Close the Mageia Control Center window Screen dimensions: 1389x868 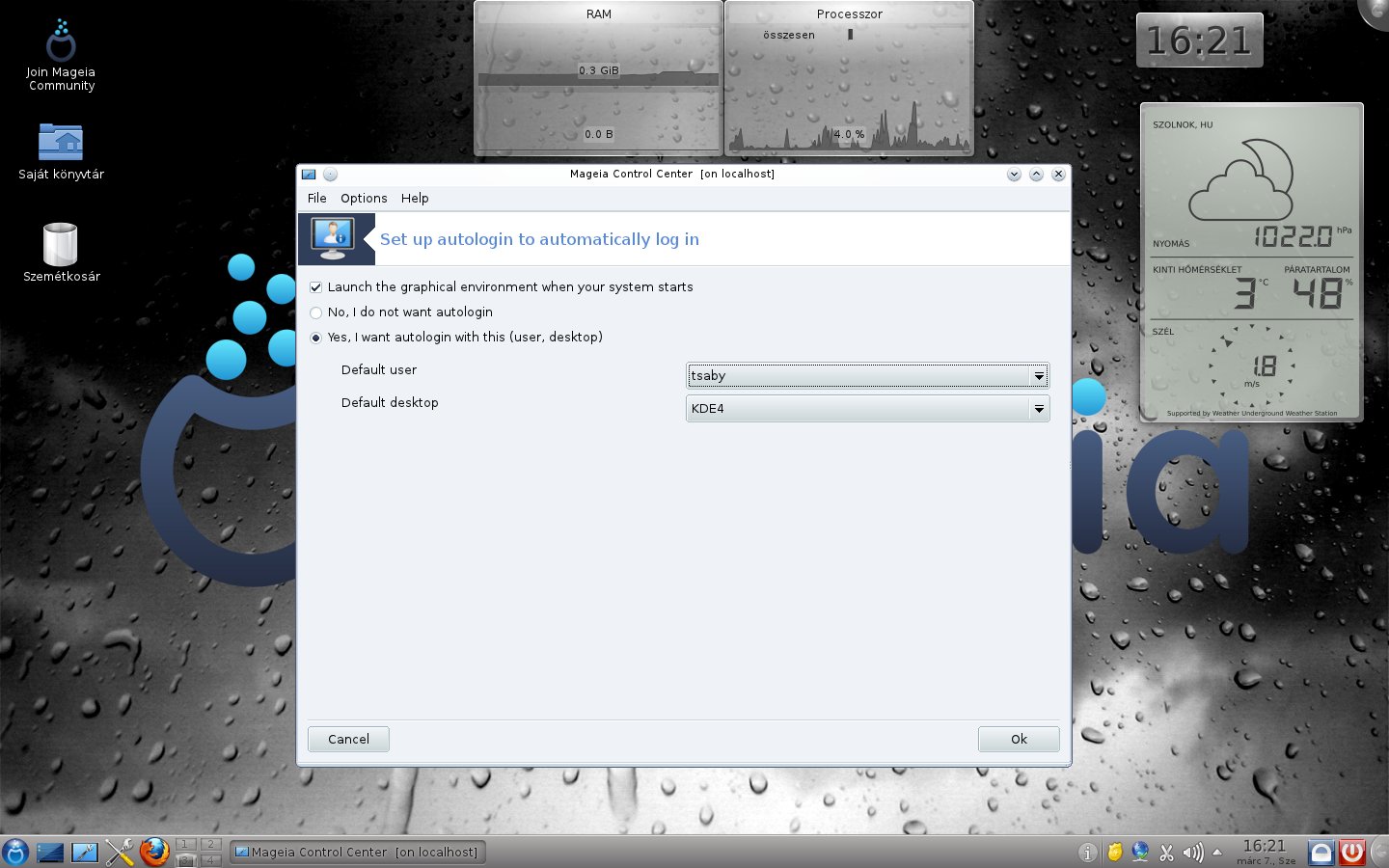click(1058, 175)
